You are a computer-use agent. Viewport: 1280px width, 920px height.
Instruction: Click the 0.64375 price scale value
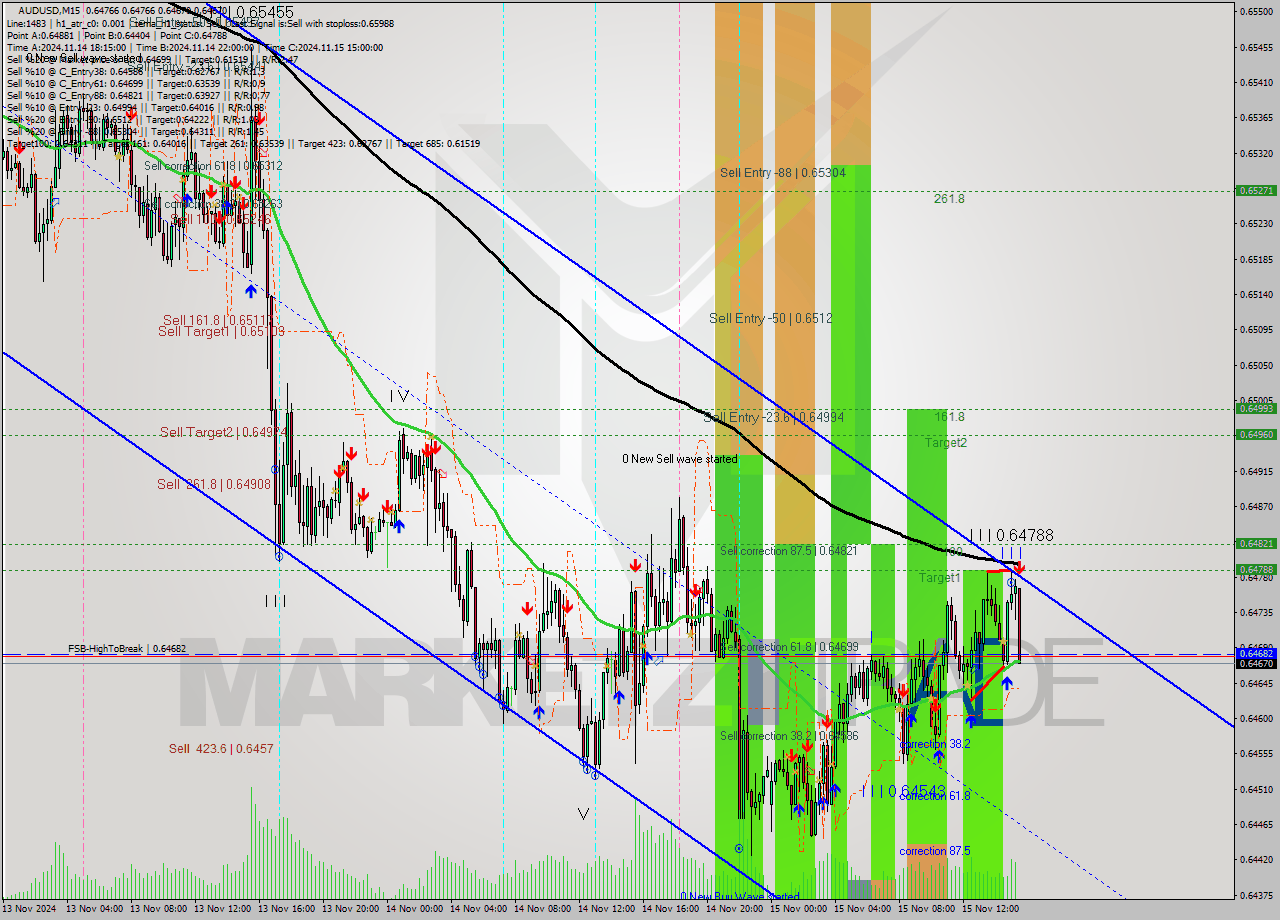[x=1255, y=895]
